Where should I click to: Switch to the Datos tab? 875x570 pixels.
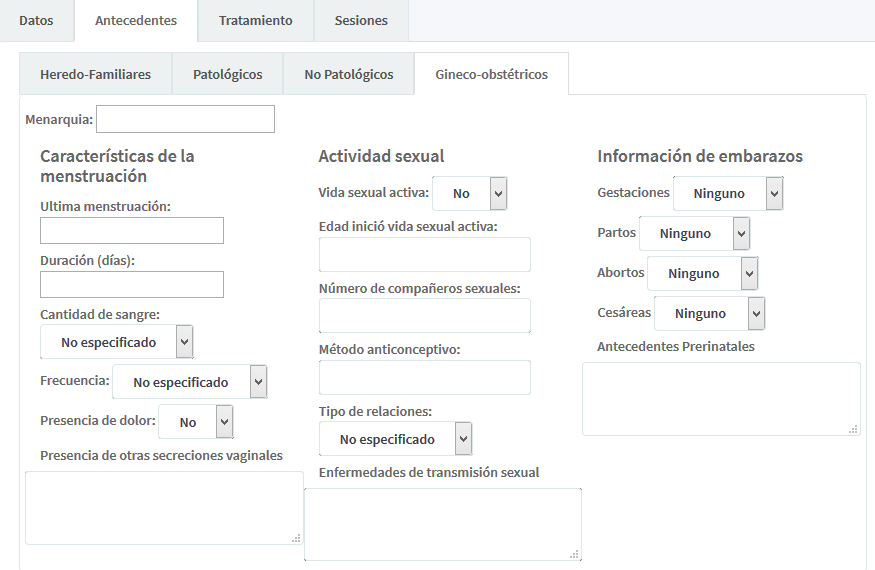tap(36, 20)
